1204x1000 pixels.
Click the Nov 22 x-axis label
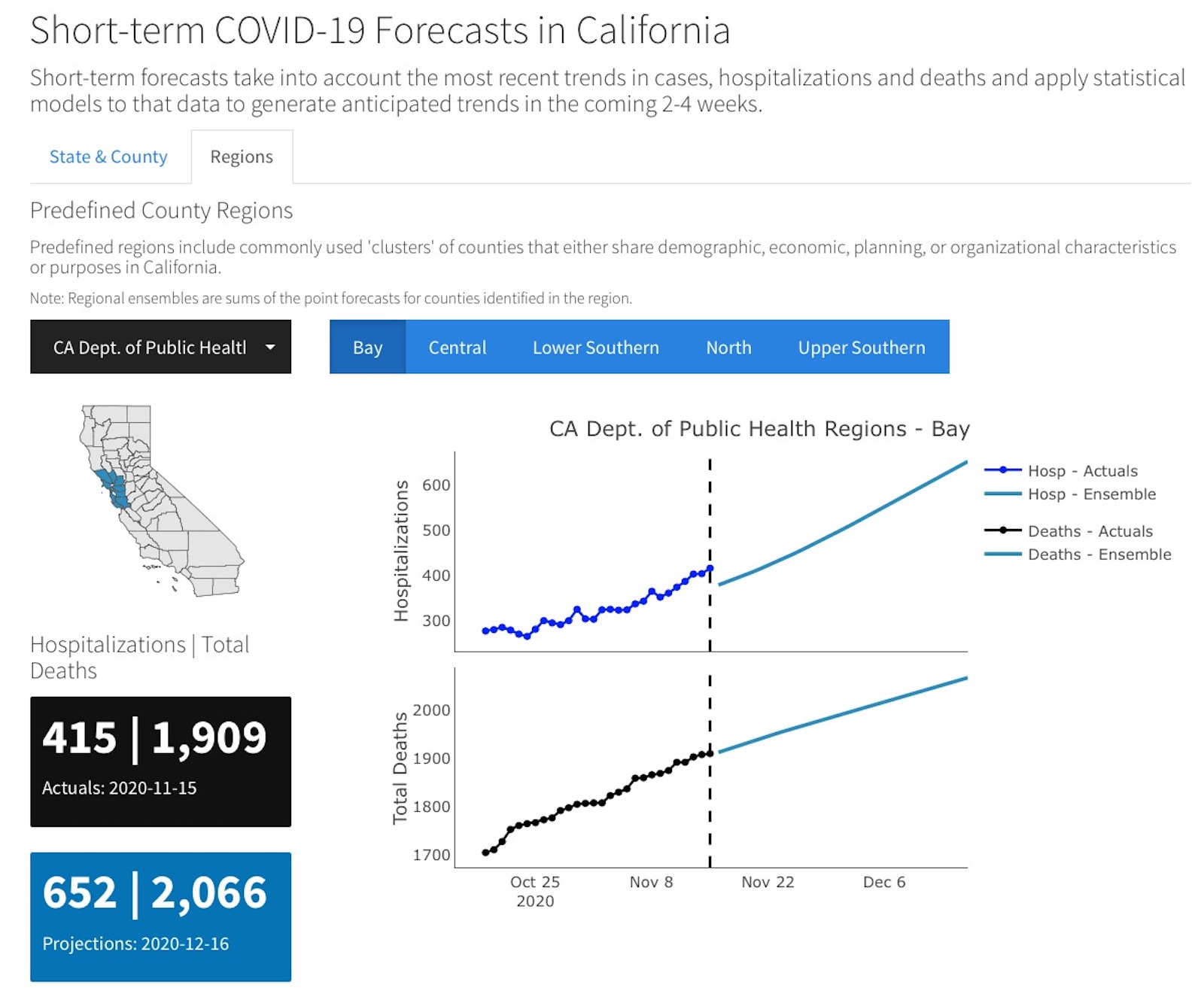point(768,882)
